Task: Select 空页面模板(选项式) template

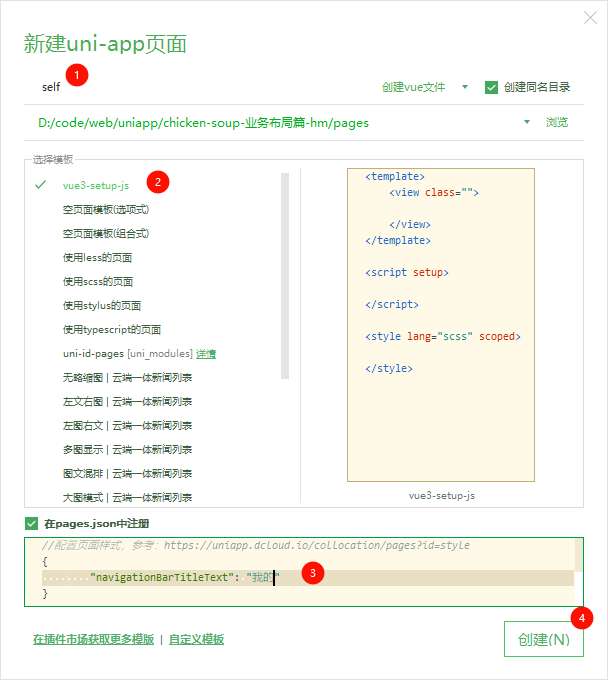Action: point(106,210)
